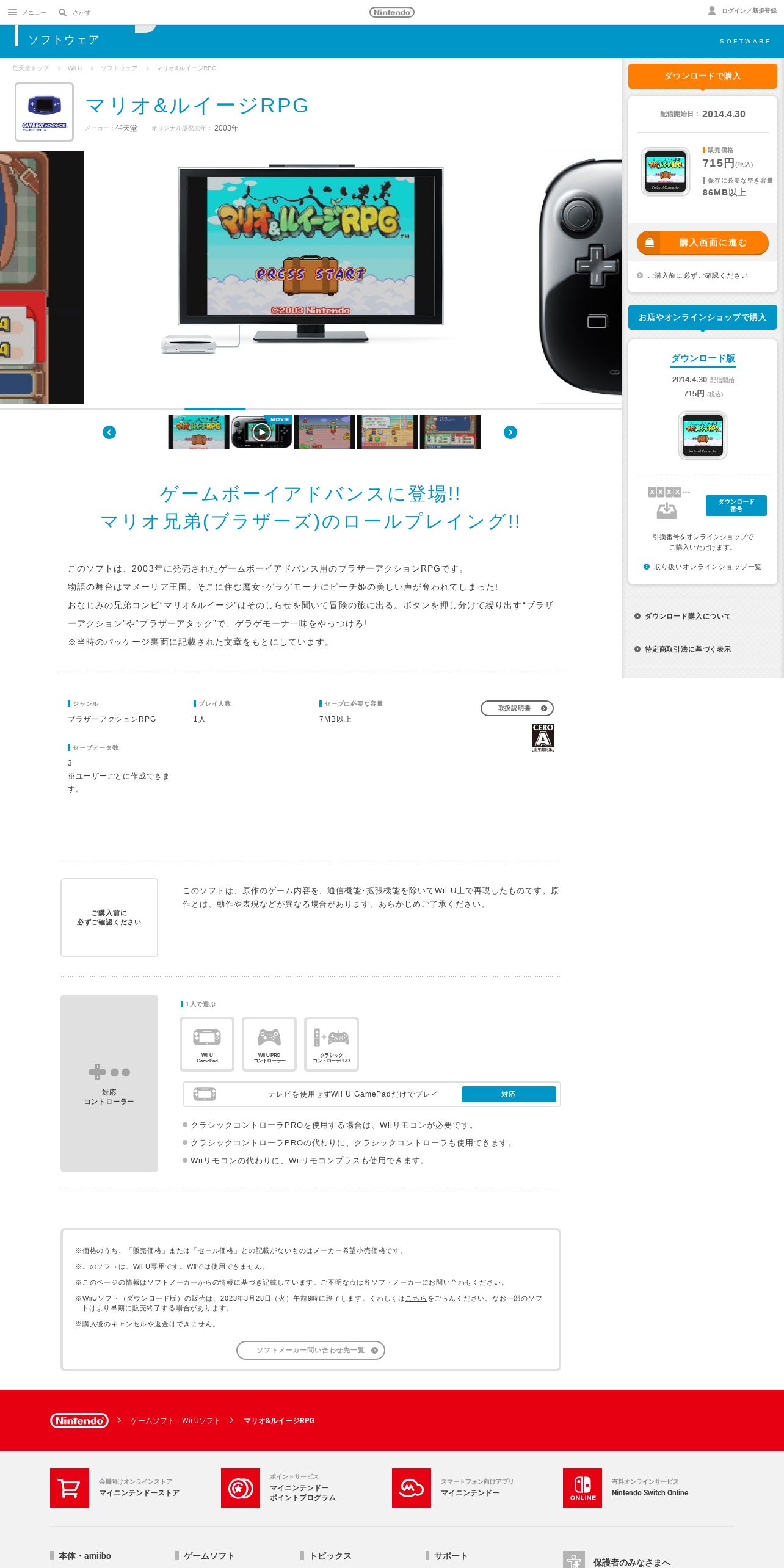The width and height of the screenshot is (784, 1568).
Task: Select the ダウンロードで購入 orange tab
Action: [x=703, y=76]
